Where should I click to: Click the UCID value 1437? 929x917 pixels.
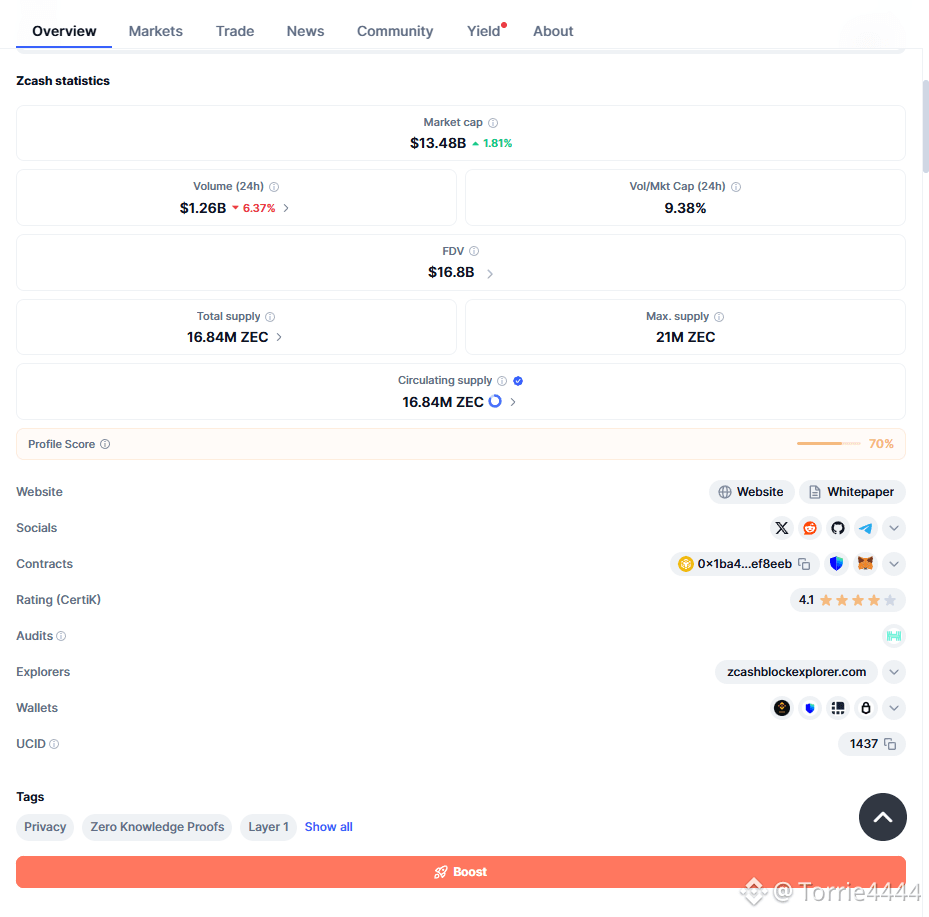pos(864,744)
